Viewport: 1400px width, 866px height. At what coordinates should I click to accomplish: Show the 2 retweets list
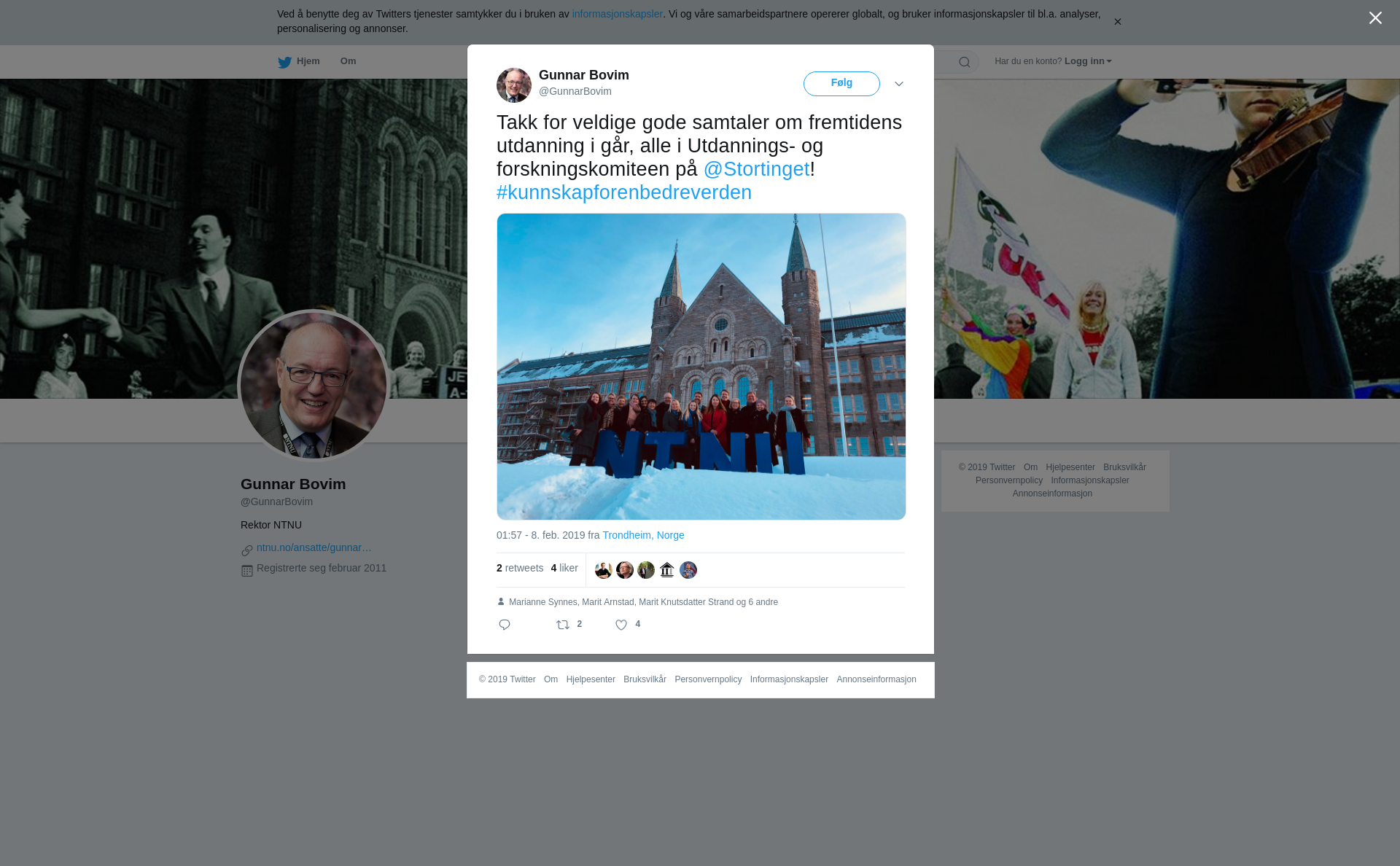point(520,568)
